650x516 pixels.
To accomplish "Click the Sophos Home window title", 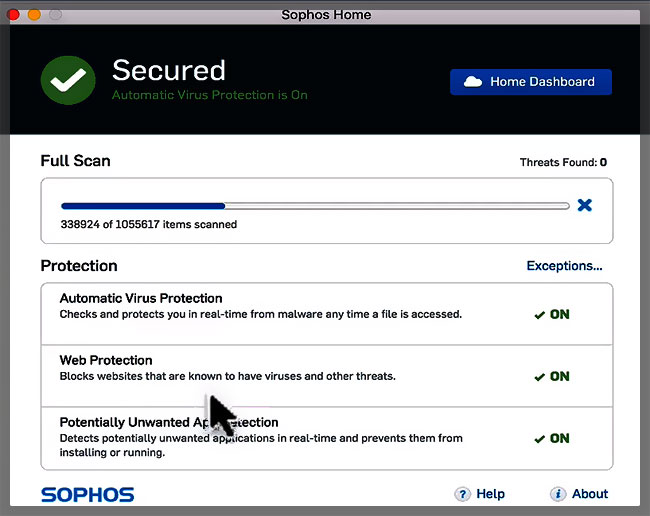I will tap(326, 15).
